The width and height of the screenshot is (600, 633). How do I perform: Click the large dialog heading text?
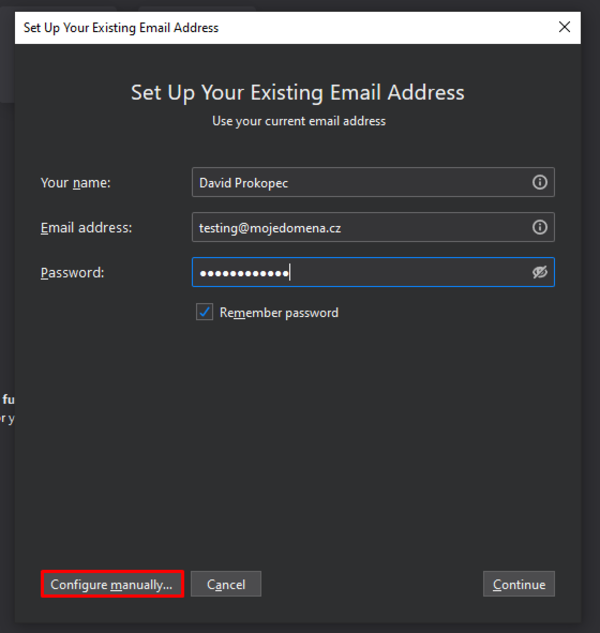coord(298,93)
